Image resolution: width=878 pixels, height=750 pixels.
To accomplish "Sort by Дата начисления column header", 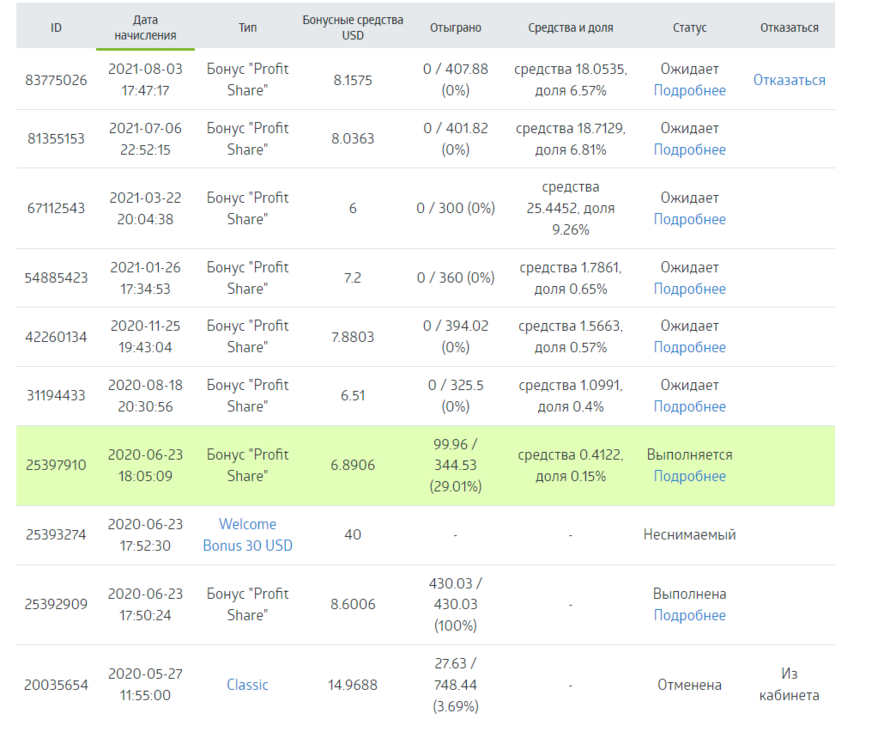I will tap(145, 27).
